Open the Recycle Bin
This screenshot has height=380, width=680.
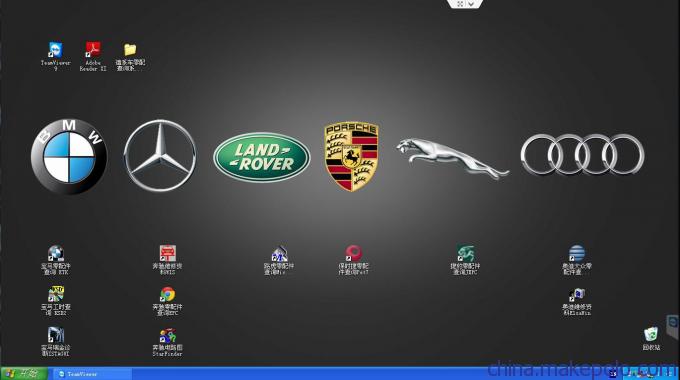click(x=651, y=339)
